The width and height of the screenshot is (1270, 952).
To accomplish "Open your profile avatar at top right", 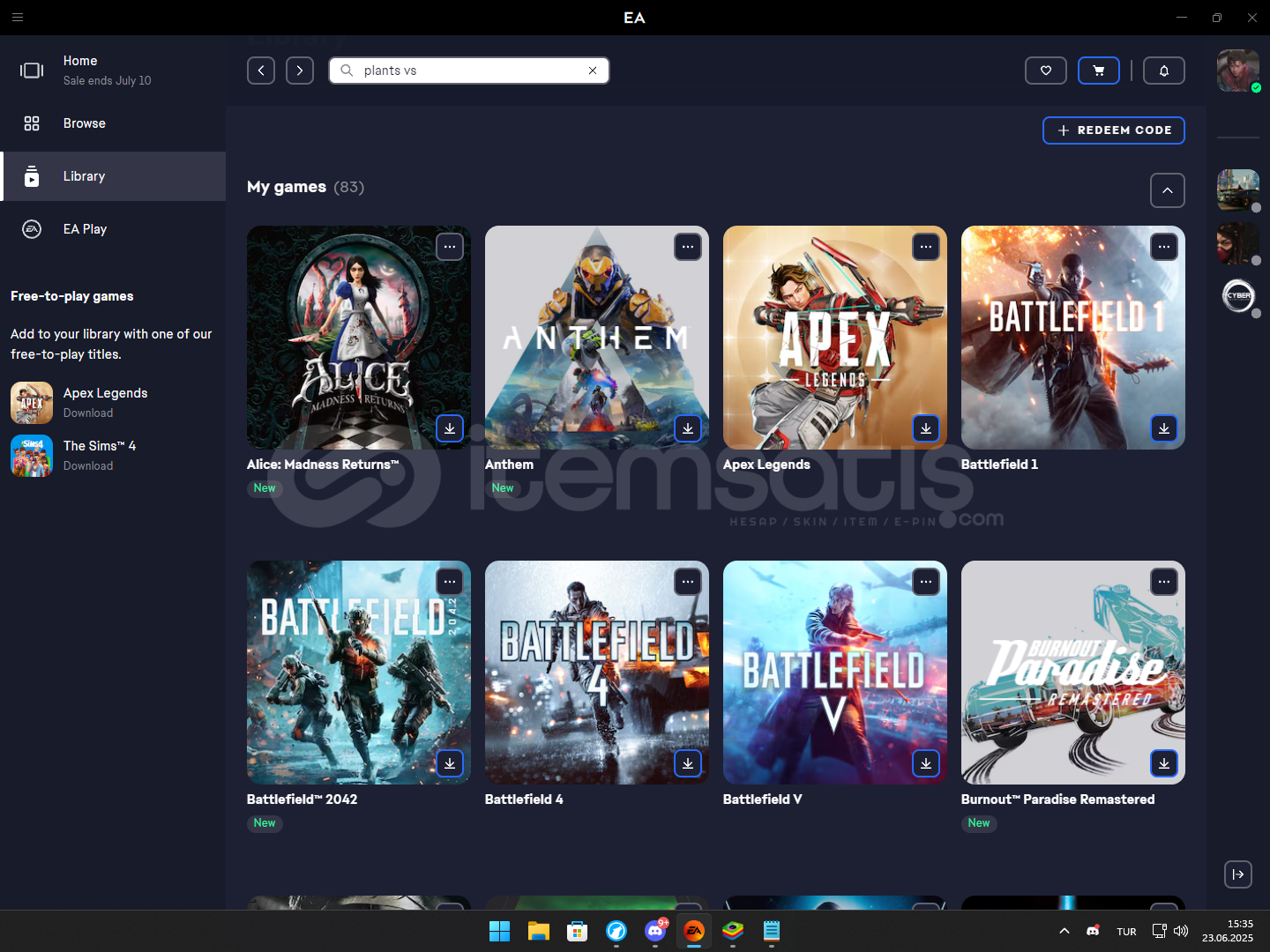I will pos(1238,71).
